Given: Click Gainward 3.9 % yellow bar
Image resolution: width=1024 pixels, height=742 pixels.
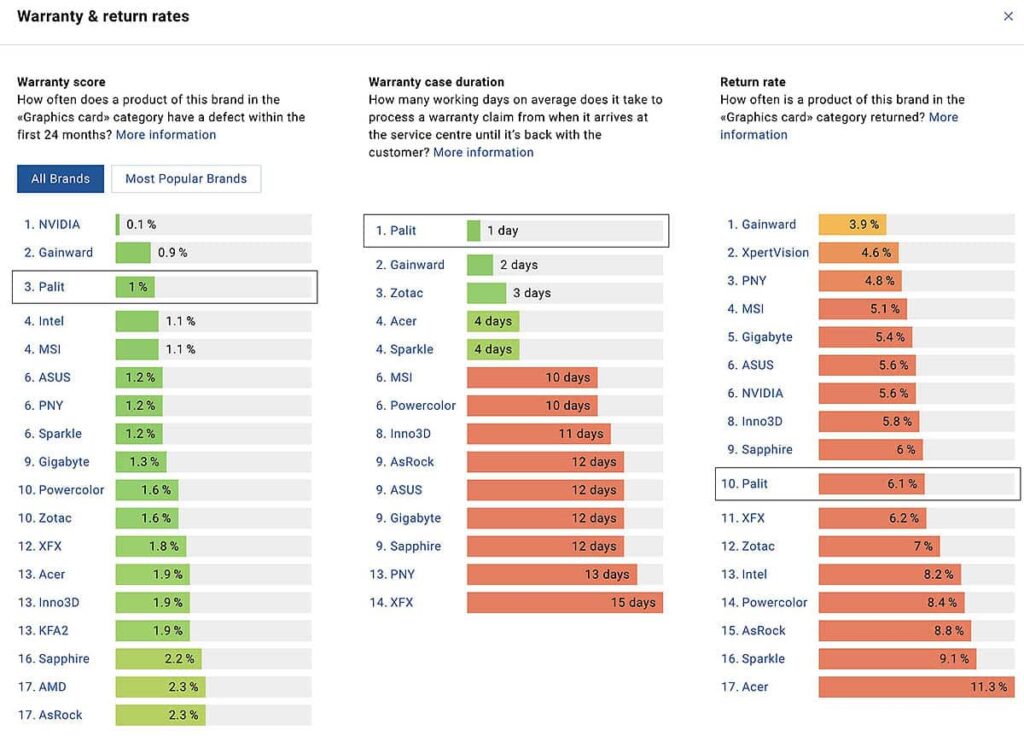Looking at the screenshot, I should pos(852,225).
